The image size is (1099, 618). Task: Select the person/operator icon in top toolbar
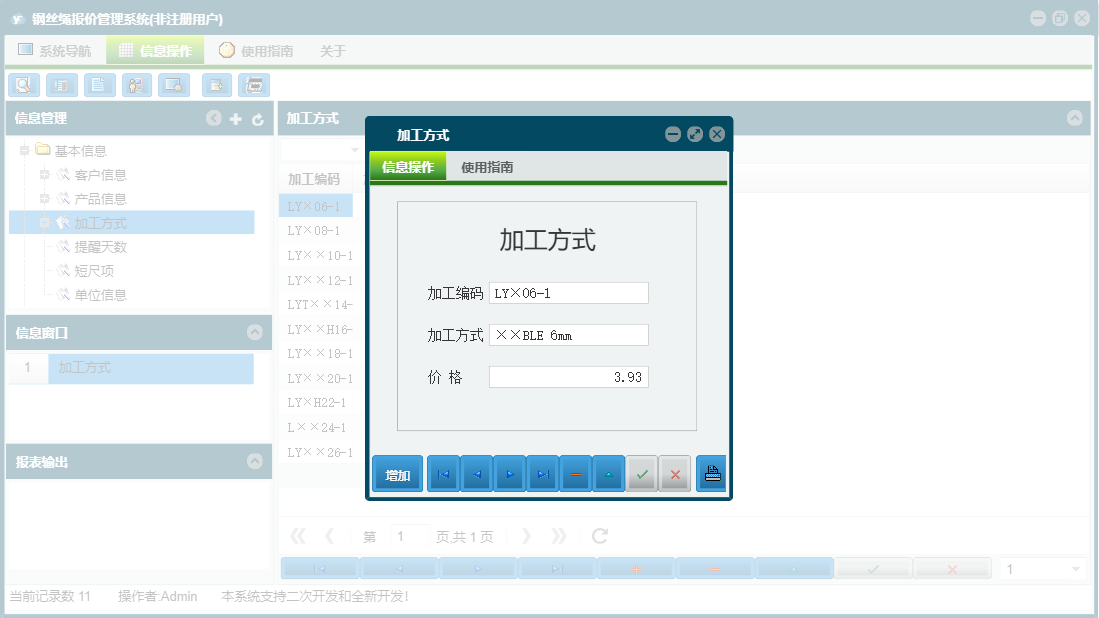136,85
